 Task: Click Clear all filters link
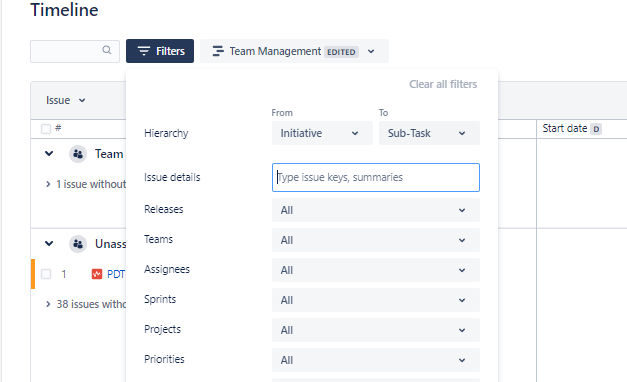point(443,84)
